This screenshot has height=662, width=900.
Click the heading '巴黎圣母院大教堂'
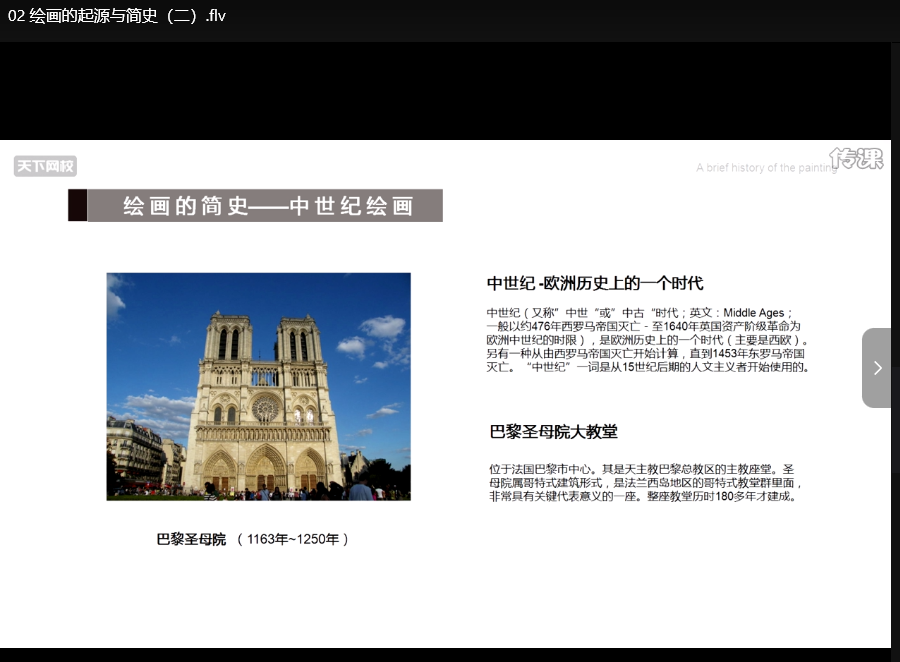coord(553,431)
